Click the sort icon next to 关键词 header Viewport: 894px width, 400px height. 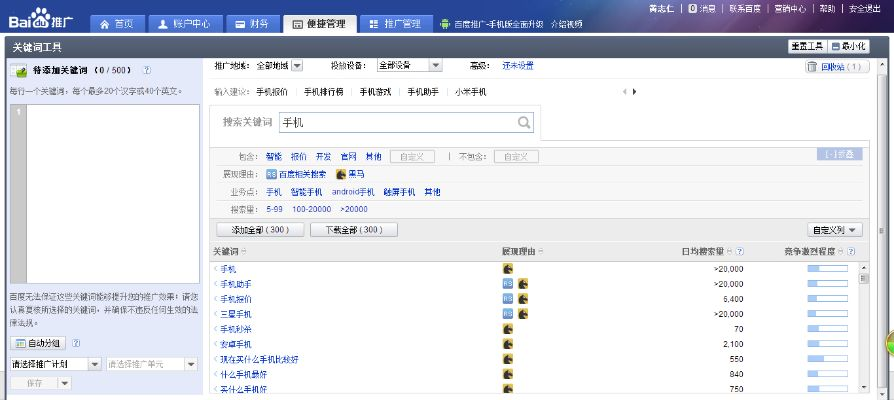(x=244, y=251)
